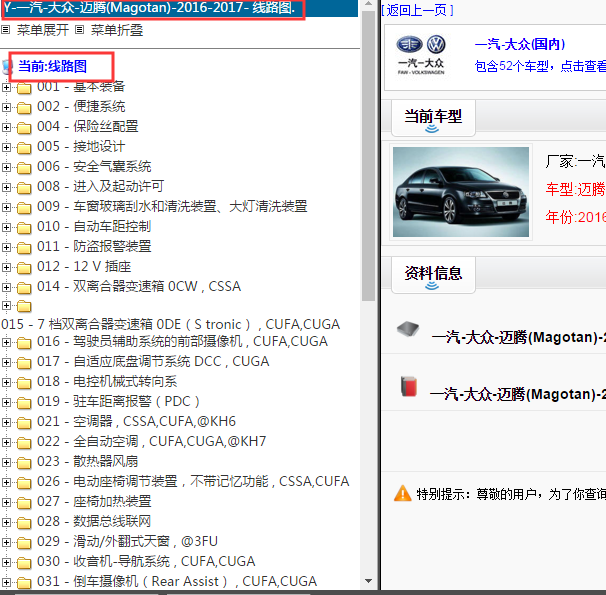Select tree item 031 - 倒车摄像机 Rear Assist
Viewport: 606px width, 595px height.
(177, 581)
